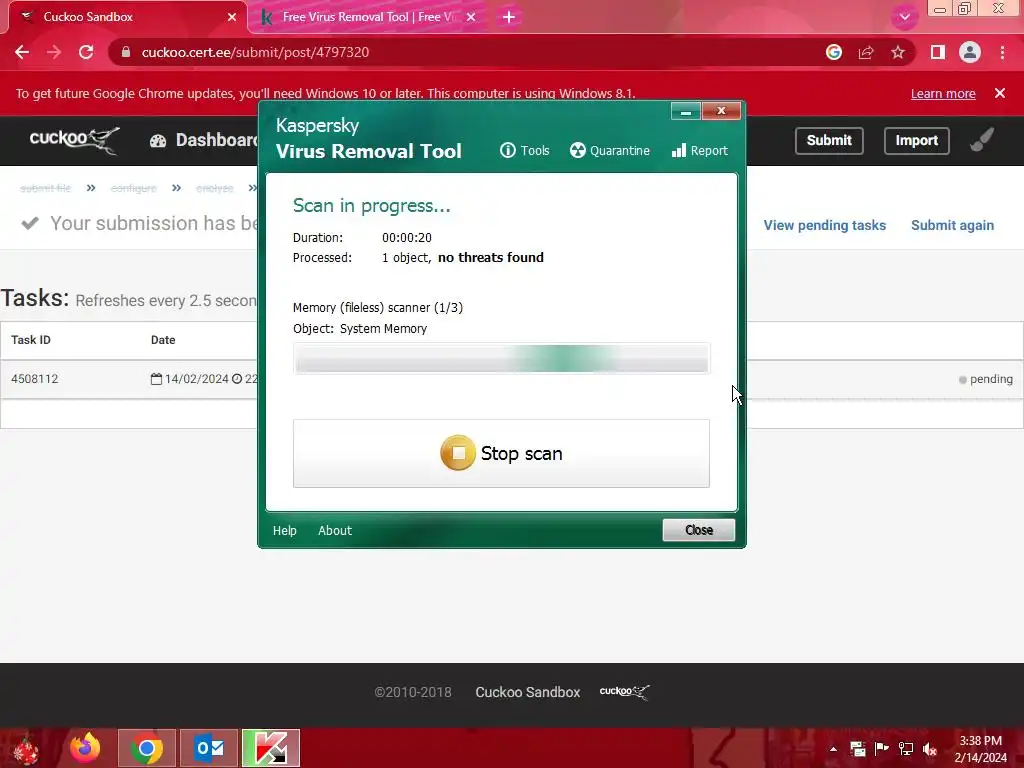Screen dimensions: 1024x768
Task: Click View pending tasks link
Action: (824, 225)
